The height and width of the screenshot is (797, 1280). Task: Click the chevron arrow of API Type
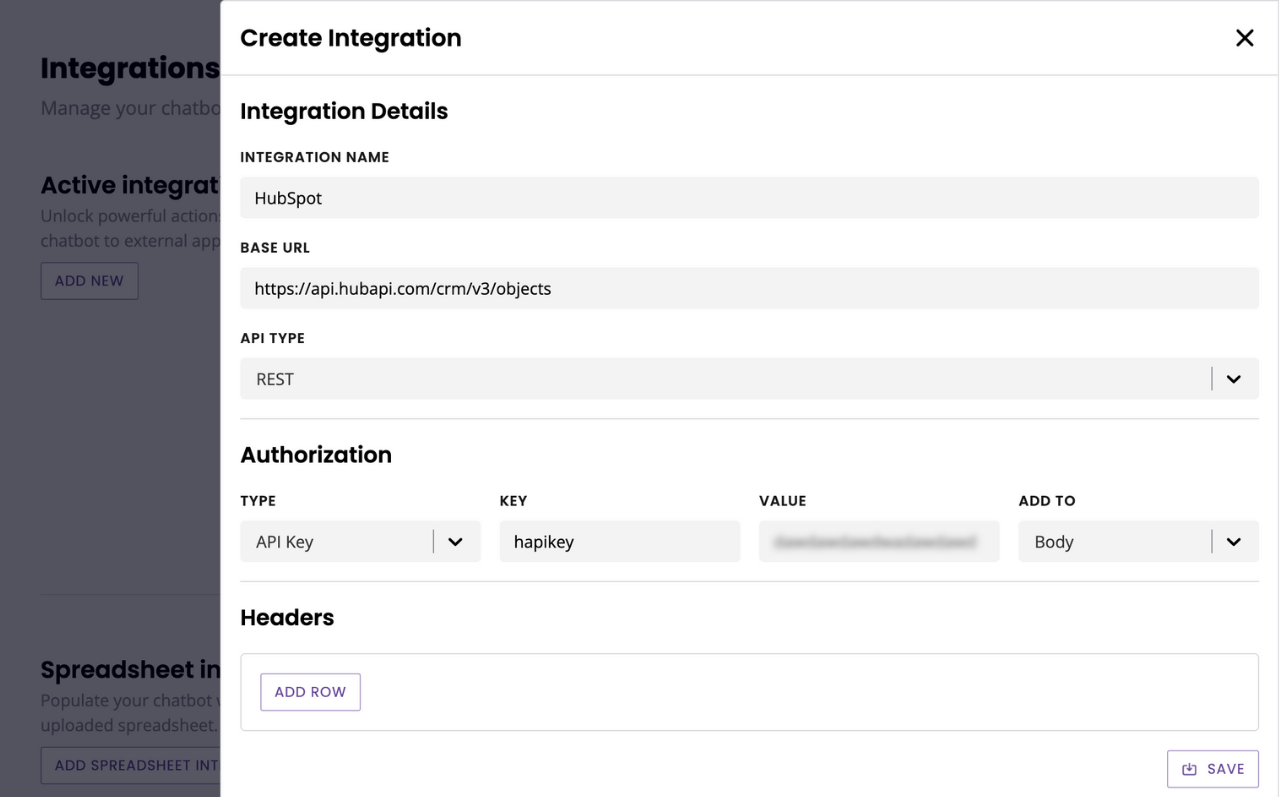(1234, 379)
